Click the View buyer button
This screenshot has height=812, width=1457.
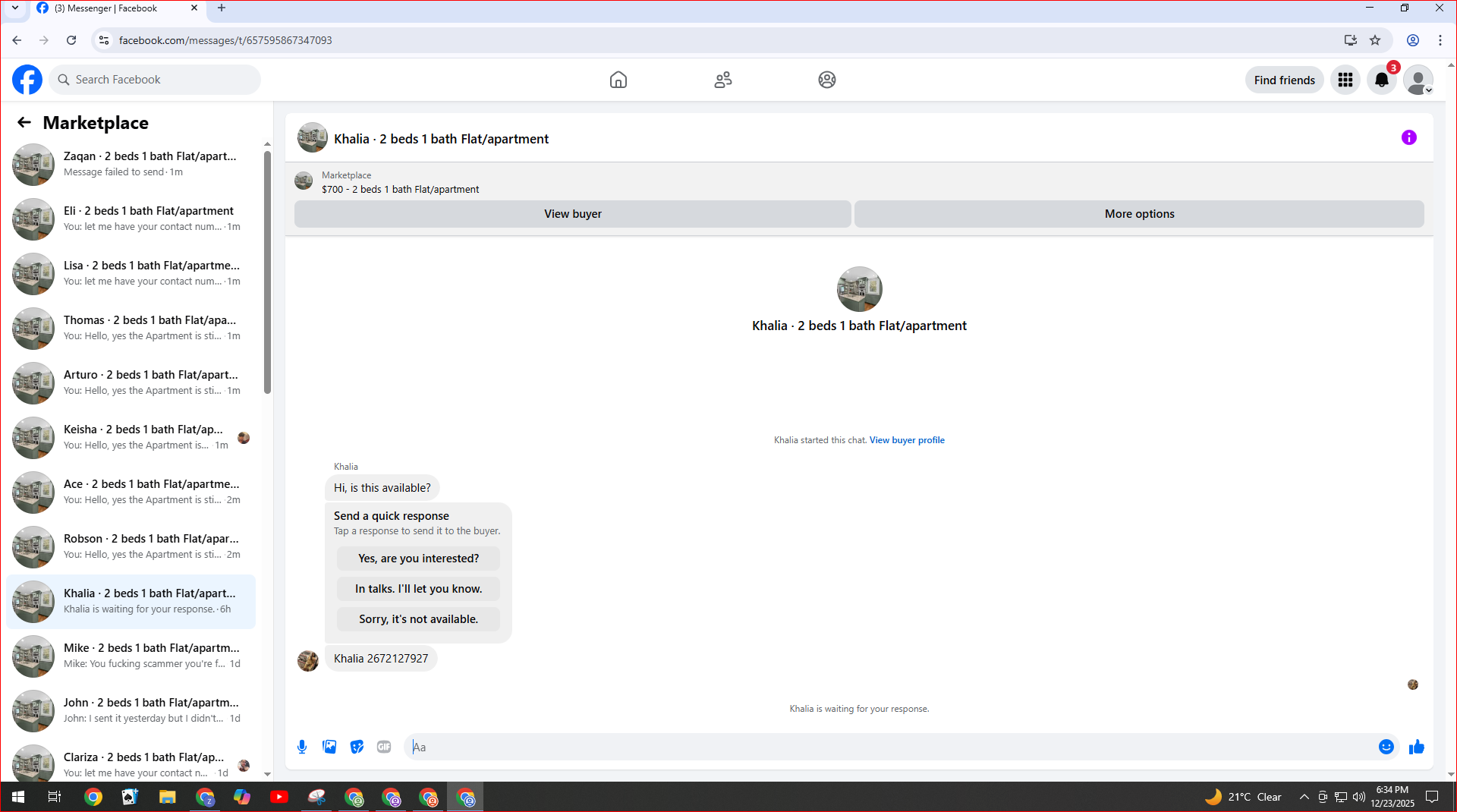tap(573, 214)
